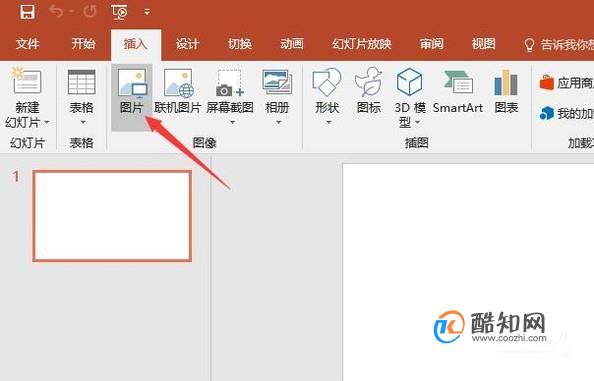Insert a picture with 图片 icon
594x381 pixels.
click(131, 91)
